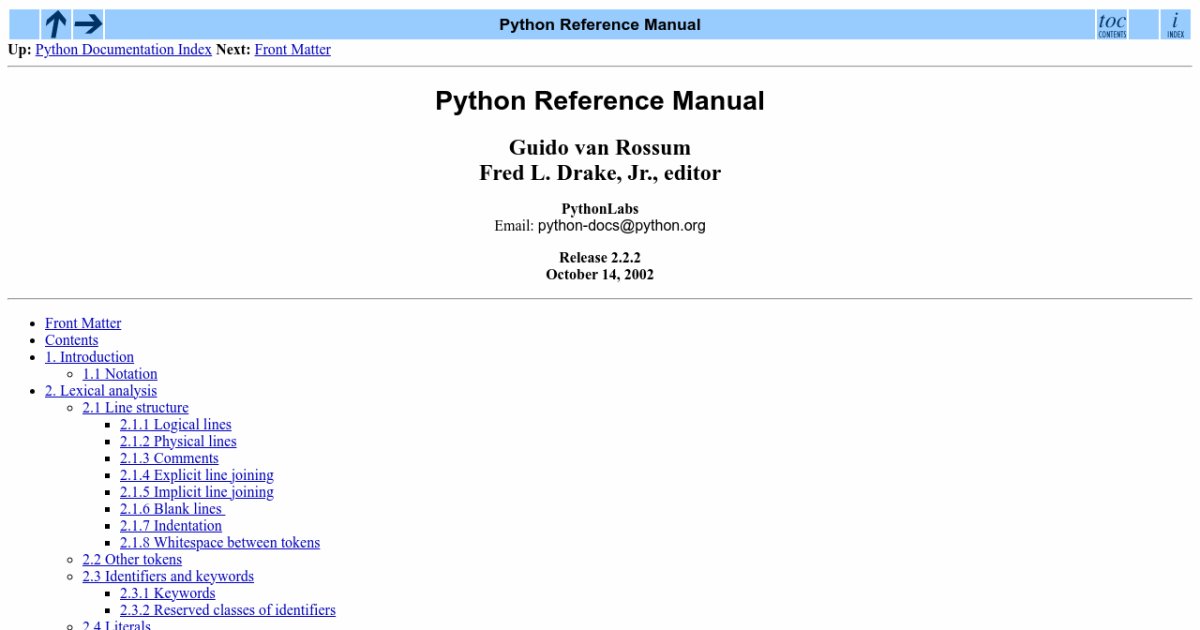Open the toc Contents icon
Viewport: 1200px width, 630px height.
[1111, 24]
